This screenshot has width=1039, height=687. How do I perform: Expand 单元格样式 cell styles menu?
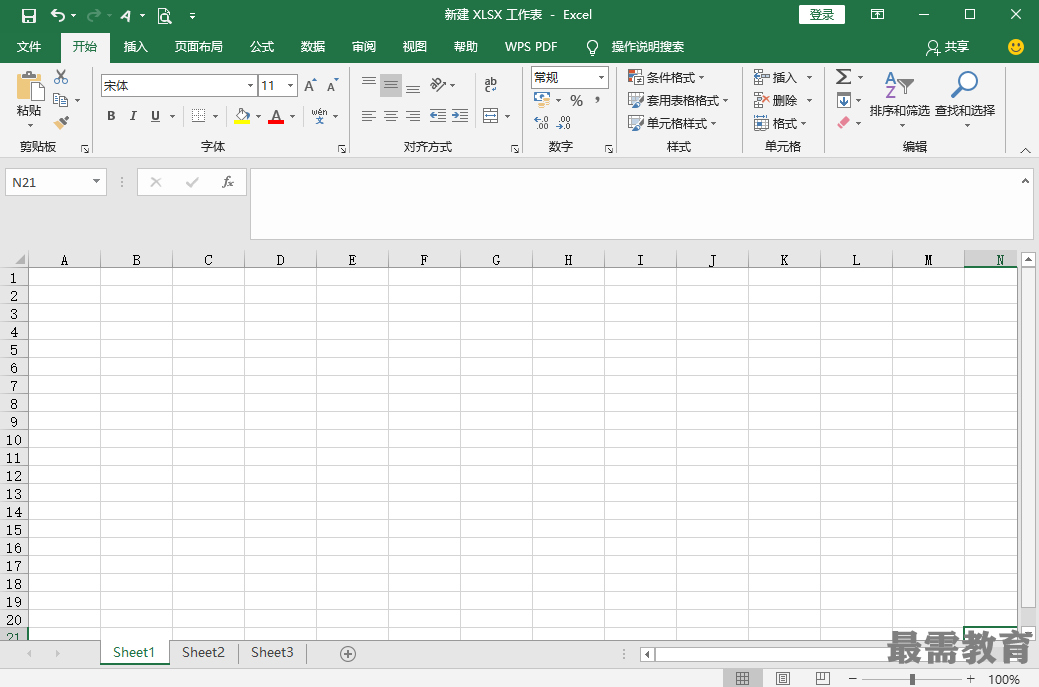[672, 123]
